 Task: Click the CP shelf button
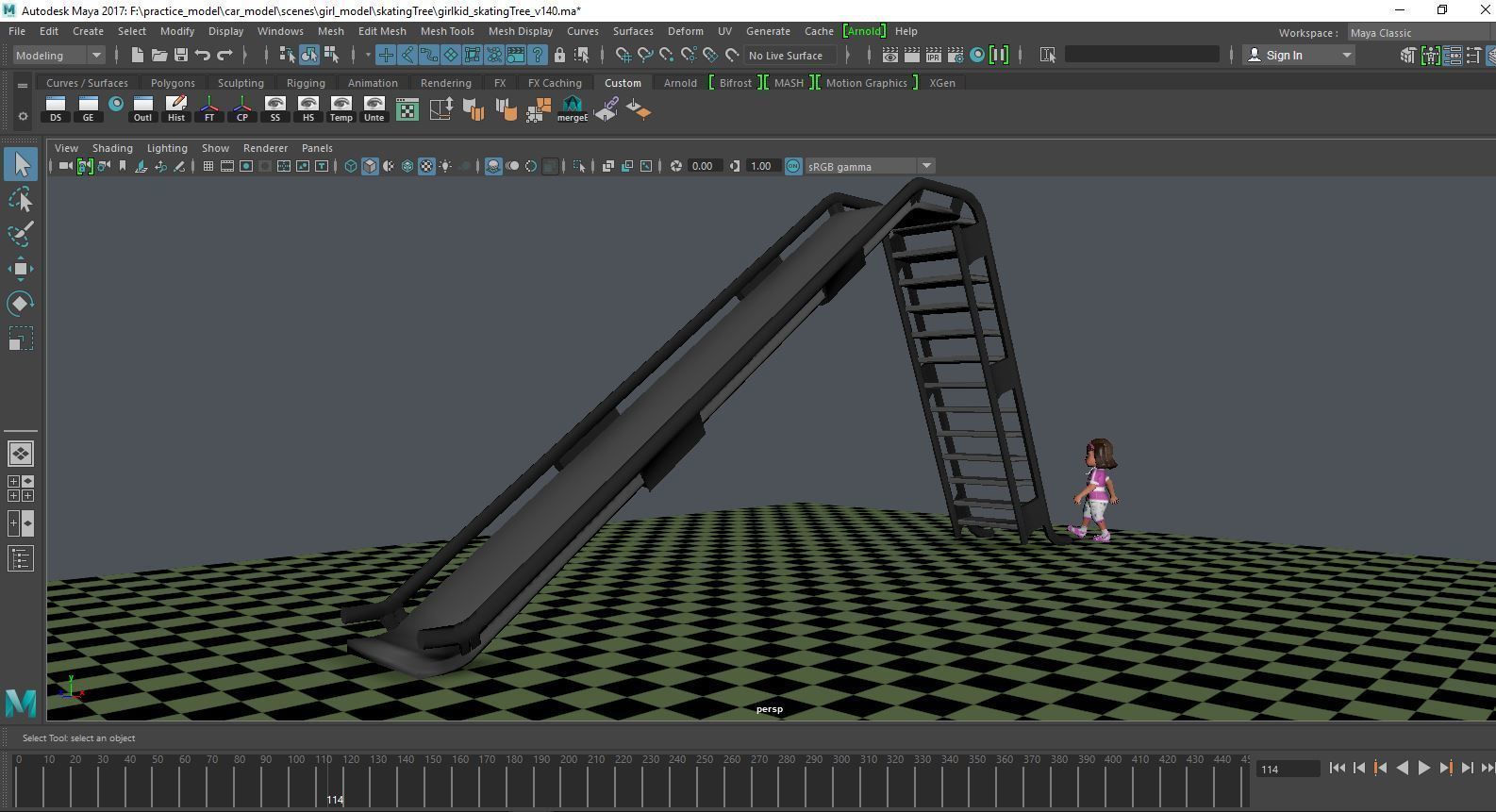(242, 109)
